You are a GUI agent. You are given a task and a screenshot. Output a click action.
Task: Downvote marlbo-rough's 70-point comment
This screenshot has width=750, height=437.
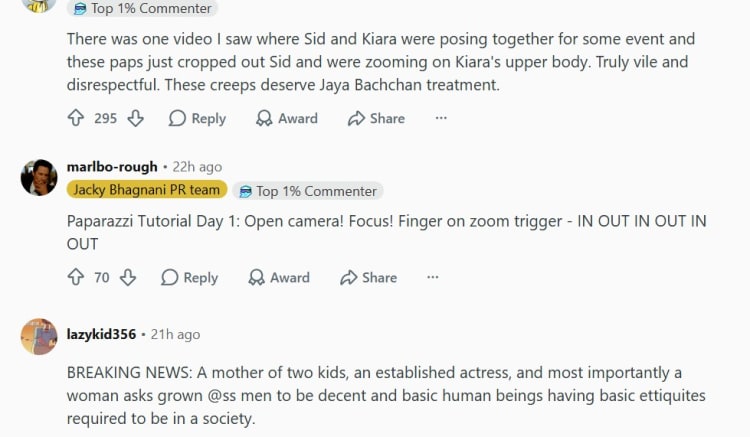[x=128, y=277]
